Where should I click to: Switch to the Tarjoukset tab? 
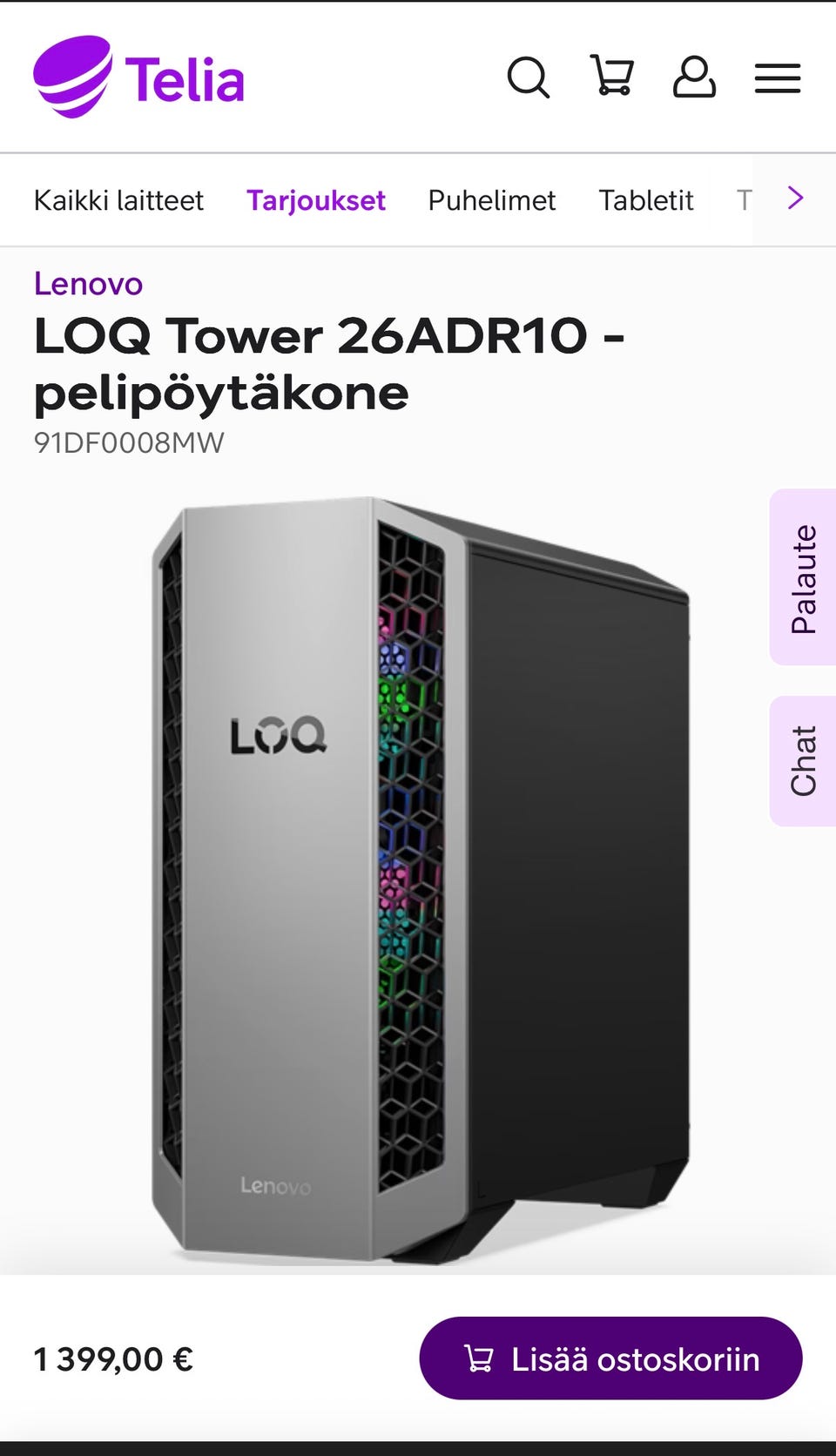click(x=316, y=200)
